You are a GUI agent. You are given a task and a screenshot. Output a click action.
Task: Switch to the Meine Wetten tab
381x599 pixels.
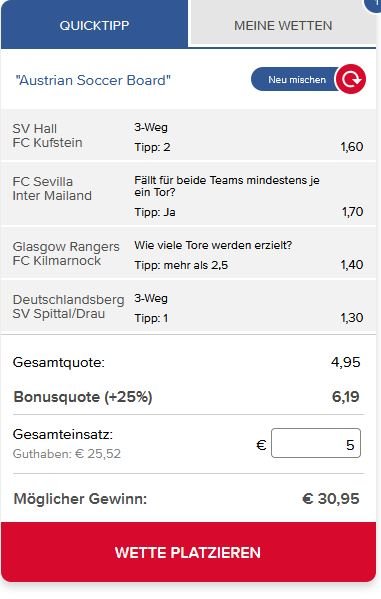(283, 25)
